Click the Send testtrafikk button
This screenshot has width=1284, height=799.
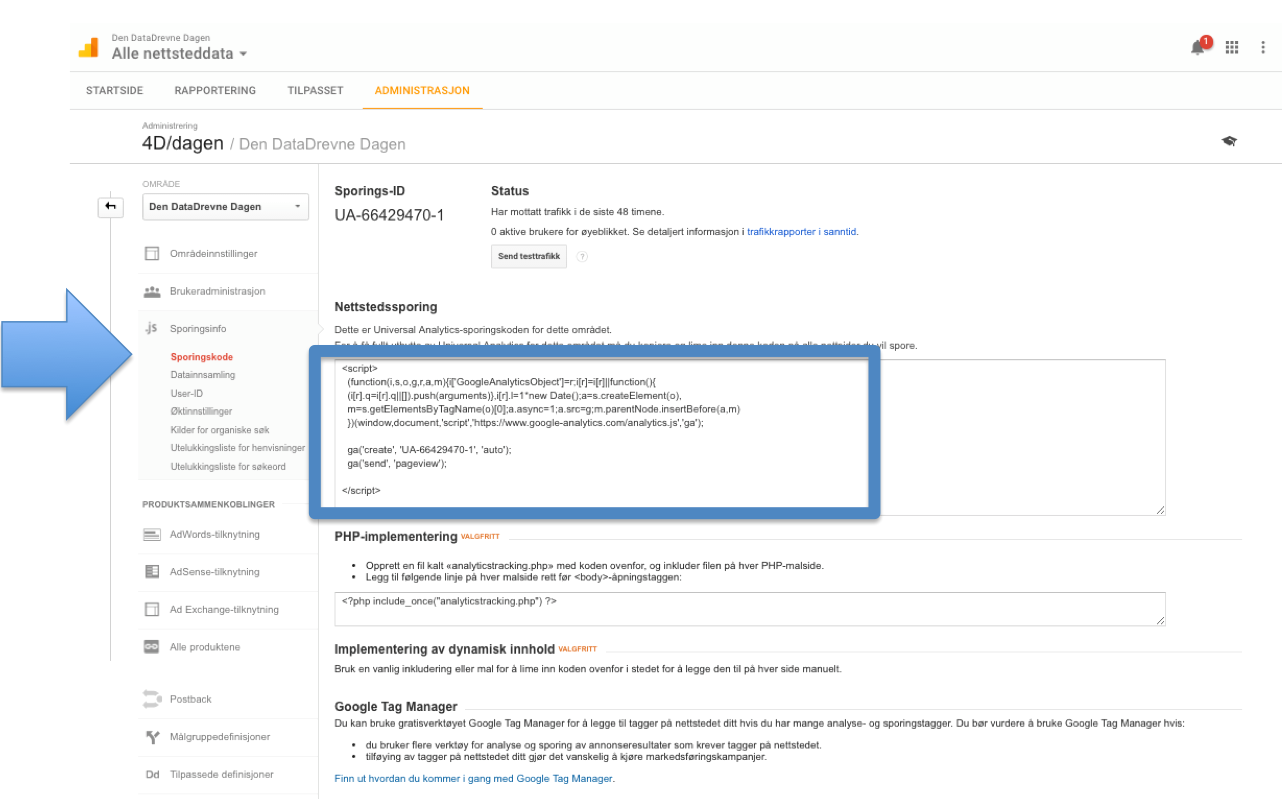[x=529, y=256]
